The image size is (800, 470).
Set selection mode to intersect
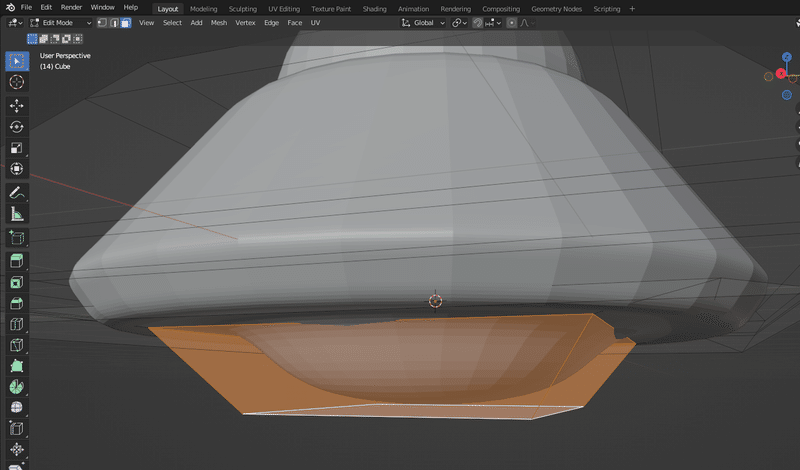[78, 39]
